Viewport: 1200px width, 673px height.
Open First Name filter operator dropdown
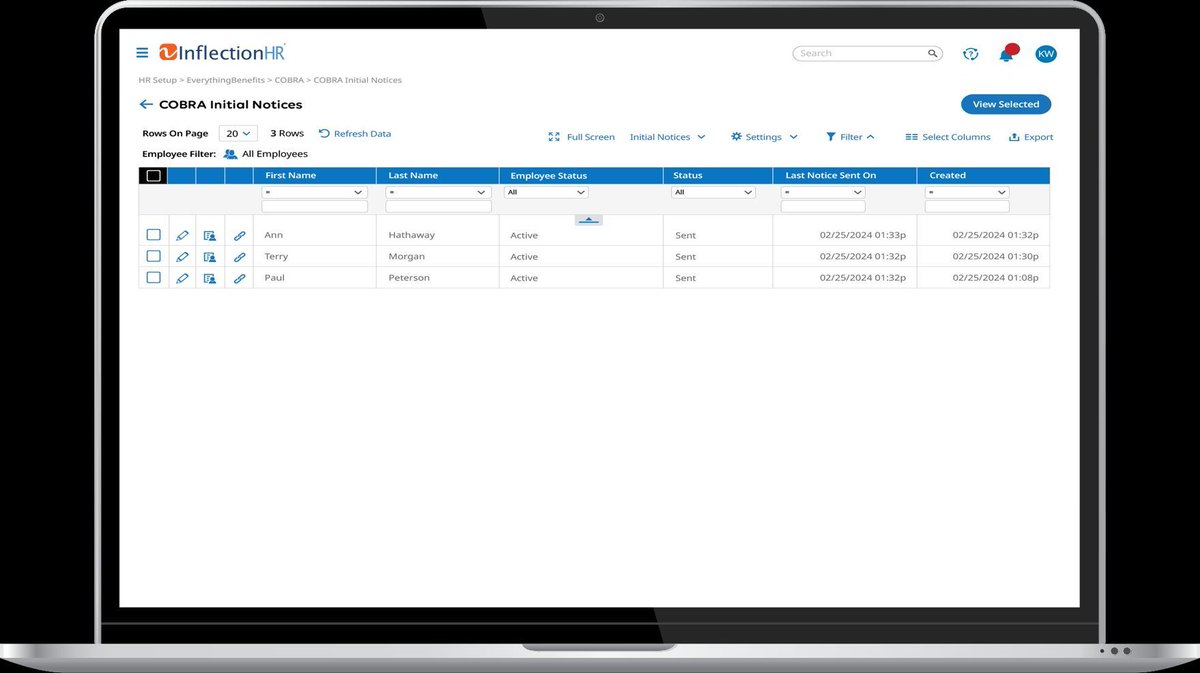click(x=314, y=192)
